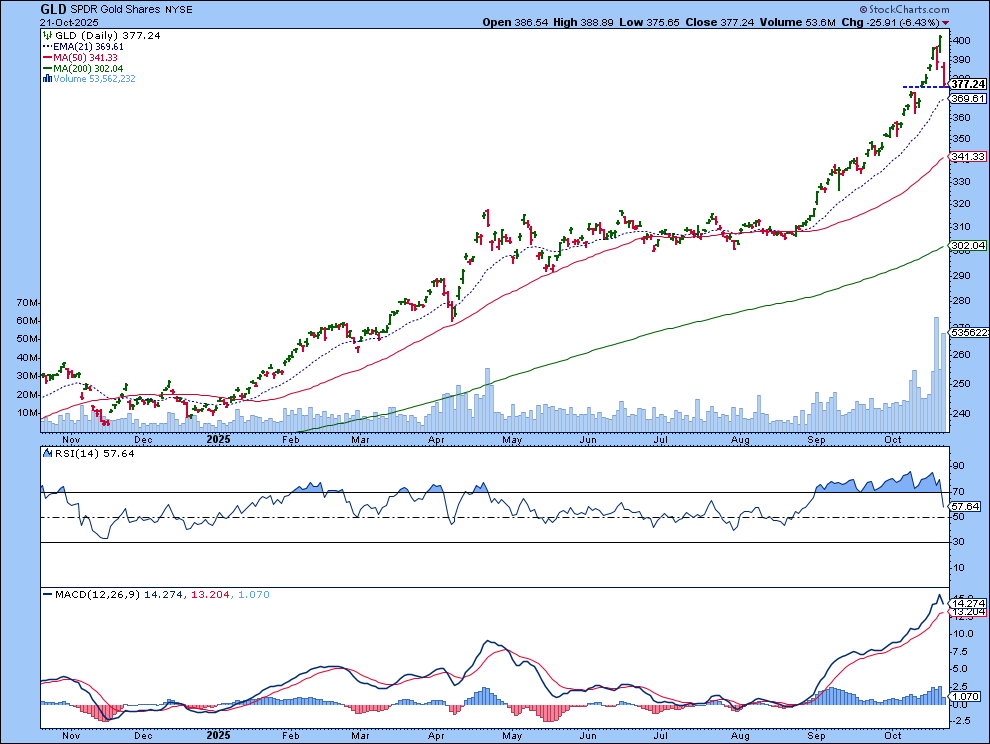This screenshot has width=990, height=744.
Task: Click the 369.61 EMA value tag on axis
Action: click(968, 99)
